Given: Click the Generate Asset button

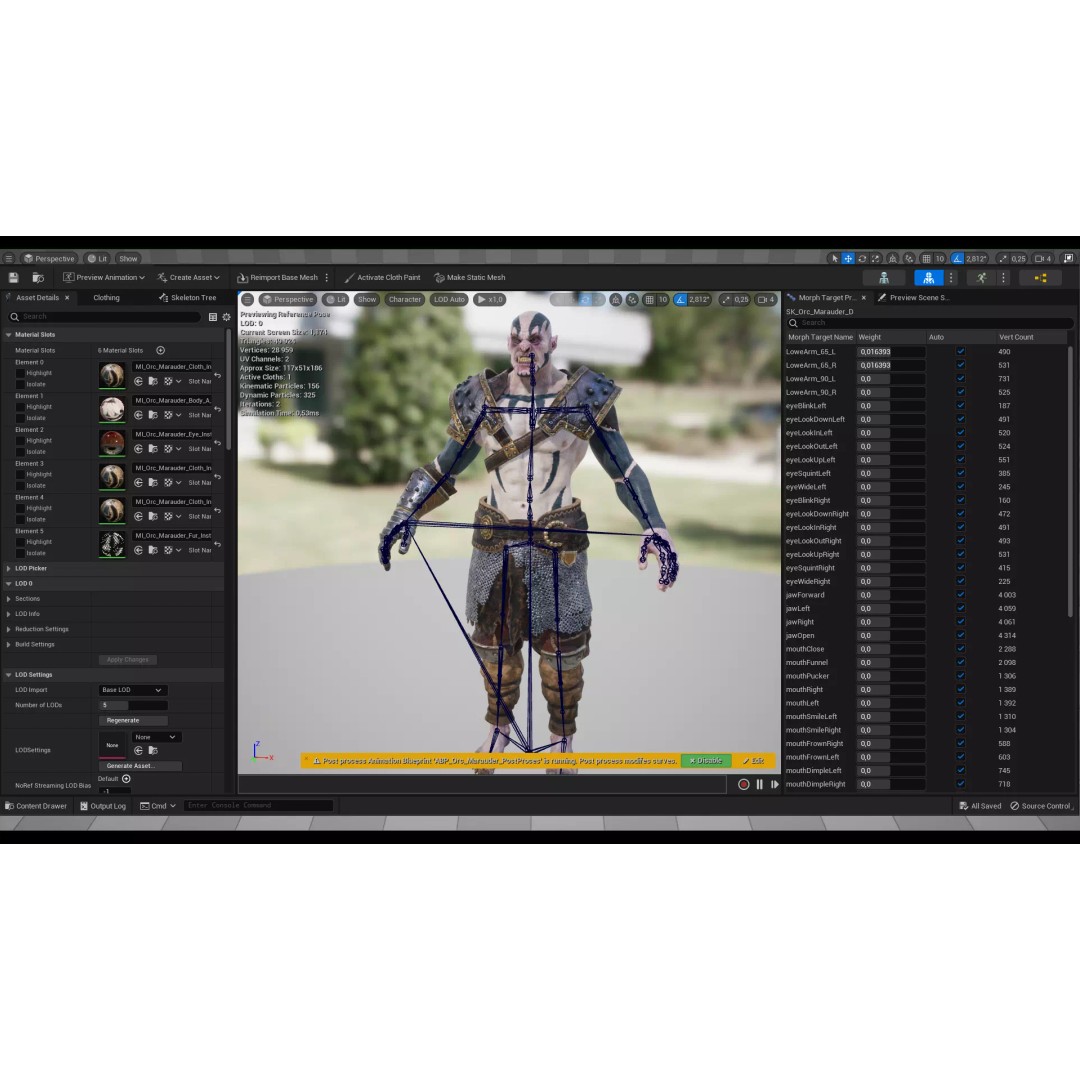Looking at the screenshot, I should click(x=140, y=766).
